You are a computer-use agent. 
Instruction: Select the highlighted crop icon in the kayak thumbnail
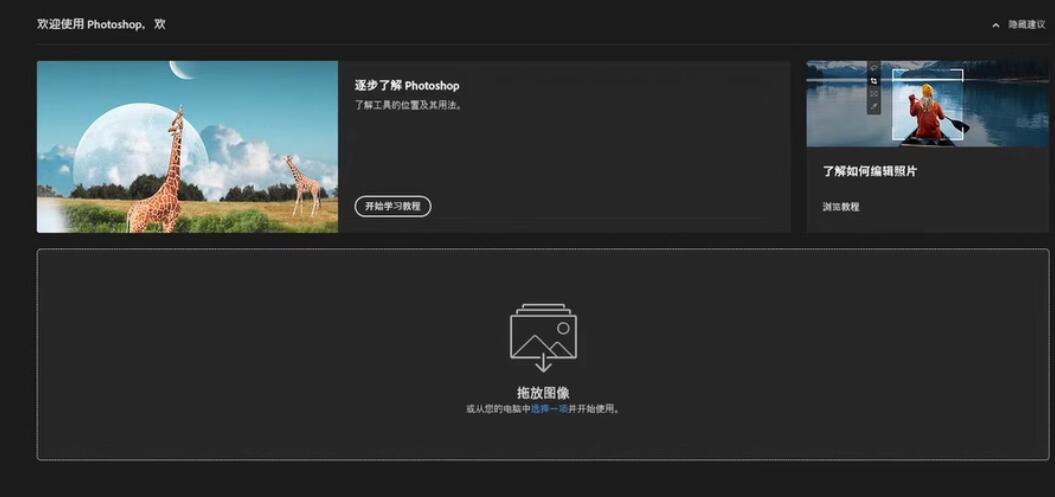coord(874,81)
